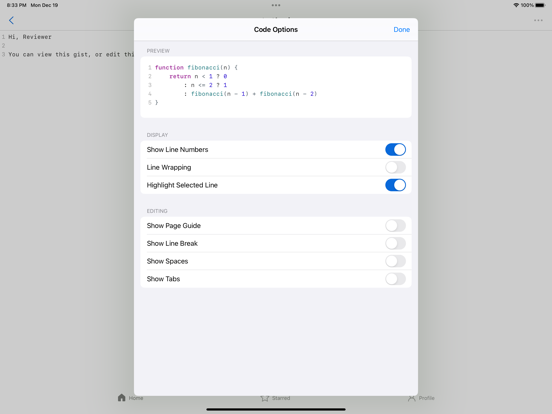Viewport: 552px width, 414px height.
Task: Toggle Highlight Selected Line switch
Action: coord(395,185)
